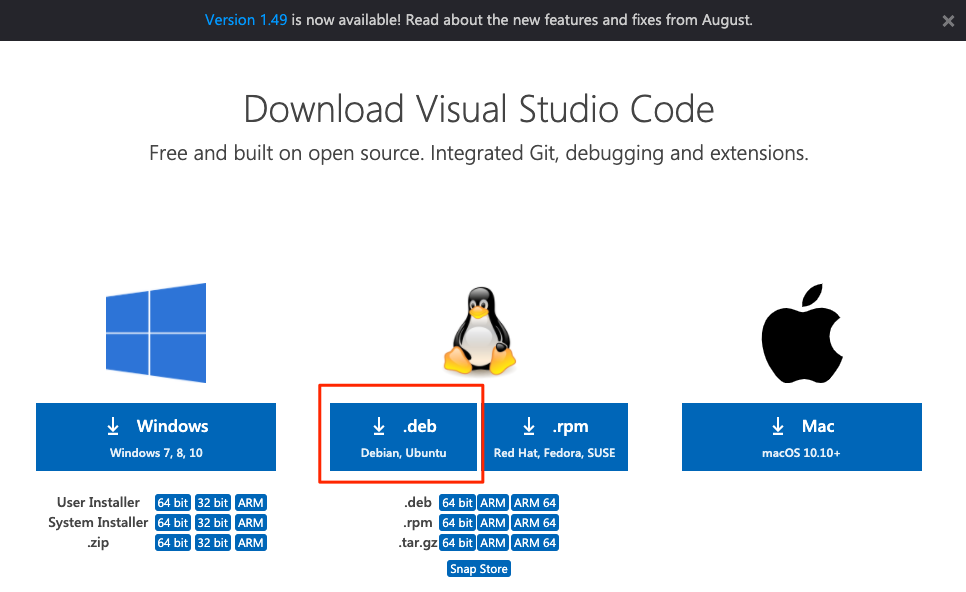The height and width of the screenshot is (592, 966).
Task: Download the Mac macOS 10.10+ build
Action: tap(802, 437)
